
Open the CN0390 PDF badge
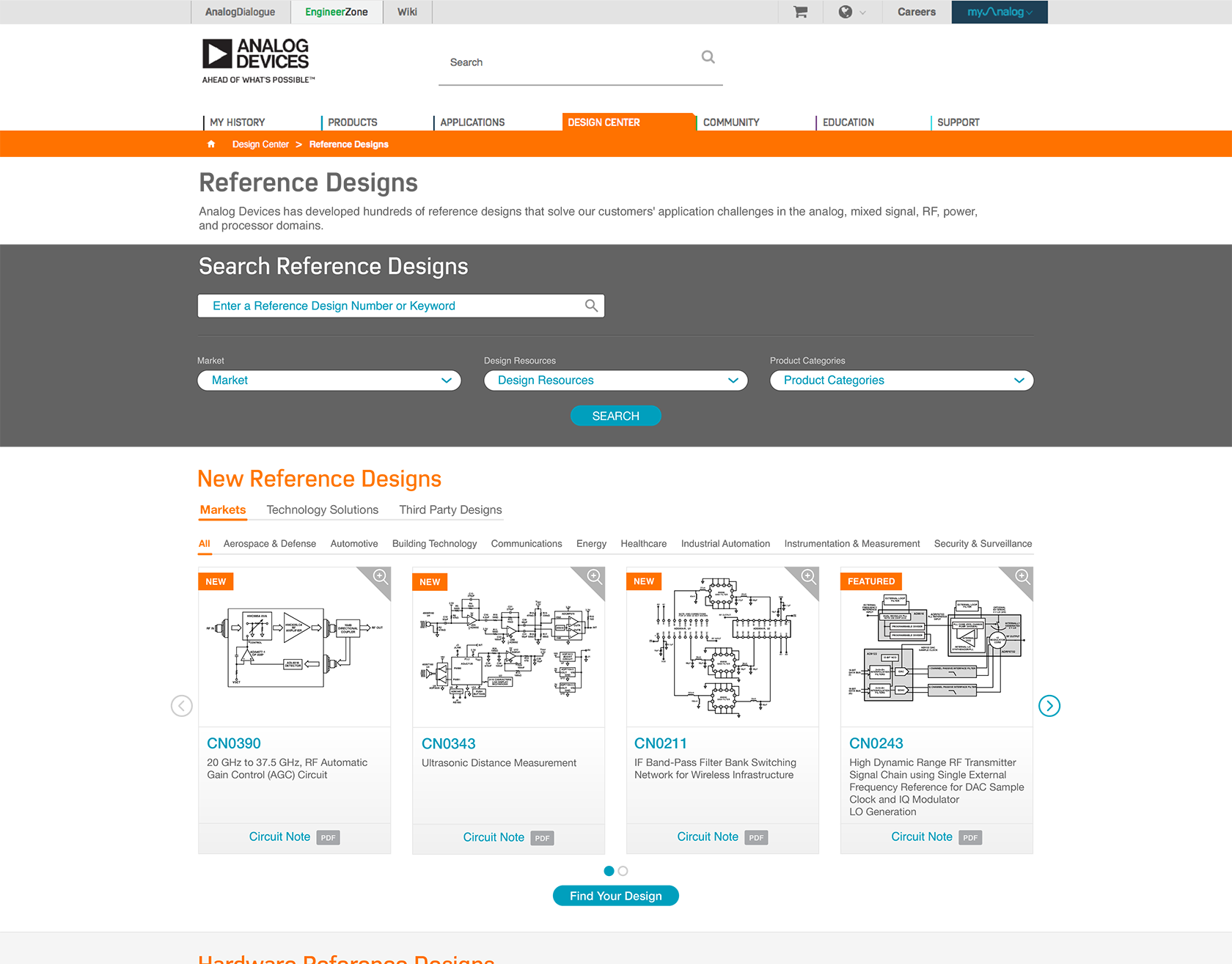(328, 837)
